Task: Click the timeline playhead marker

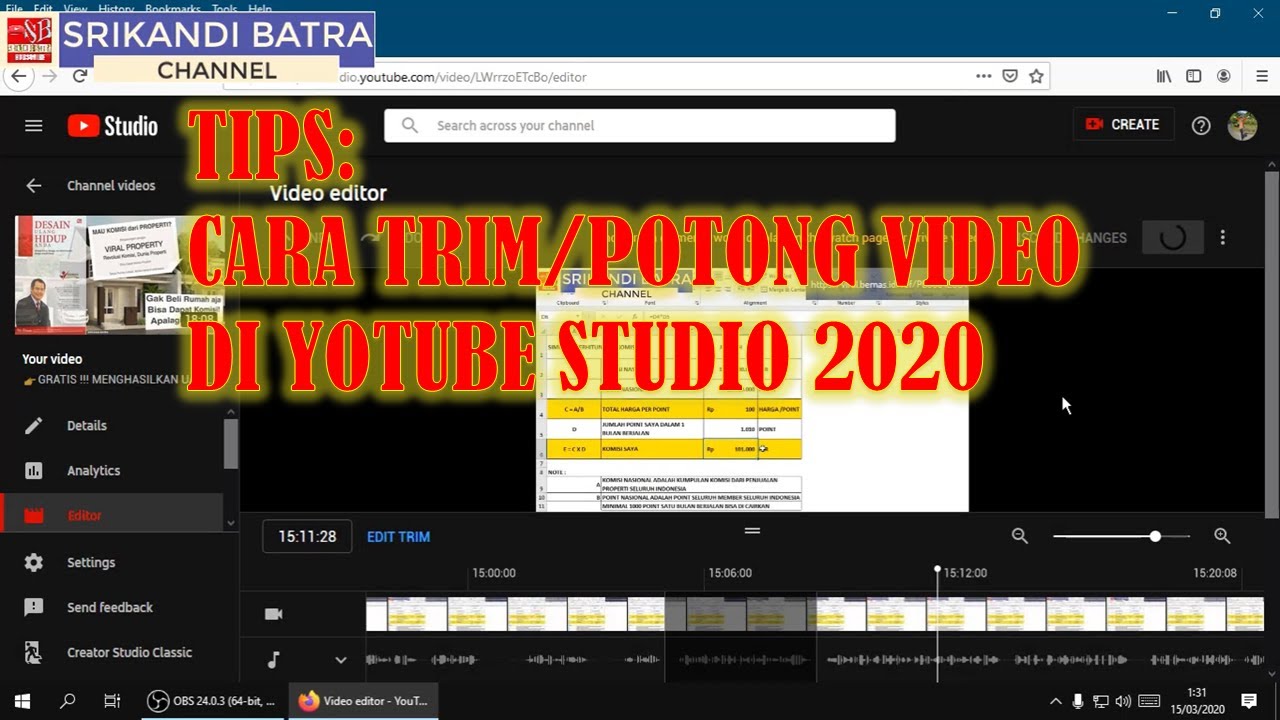Action: 937,569
